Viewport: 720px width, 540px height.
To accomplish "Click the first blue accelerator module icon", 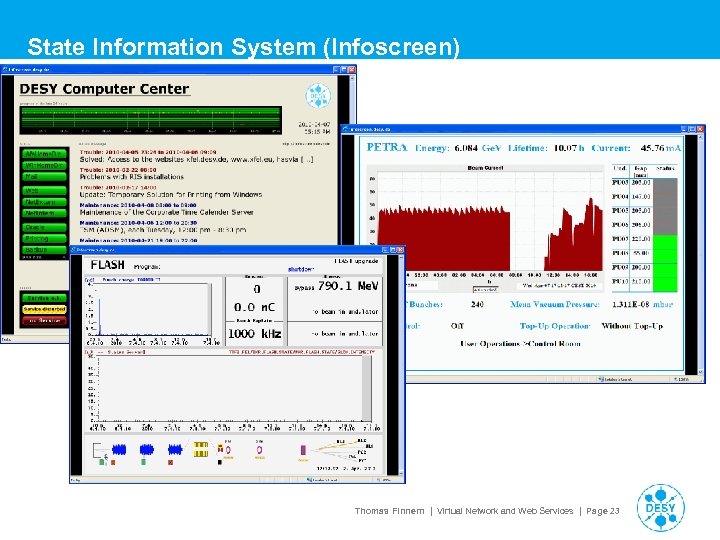I will (x=119, y=449).
